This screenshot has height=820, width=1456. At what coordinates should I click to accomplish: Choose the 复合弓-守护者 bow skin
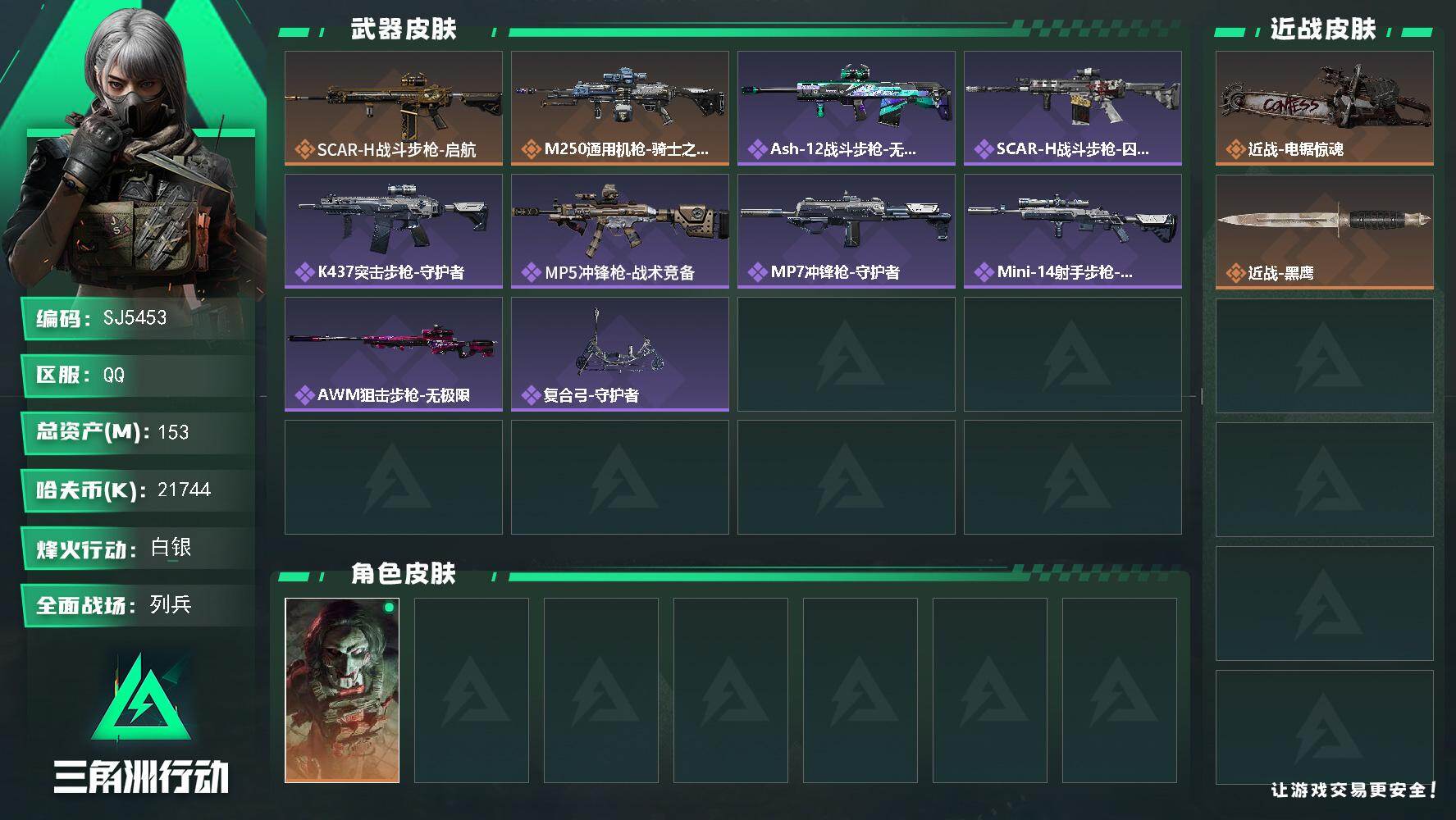(620, 354)
